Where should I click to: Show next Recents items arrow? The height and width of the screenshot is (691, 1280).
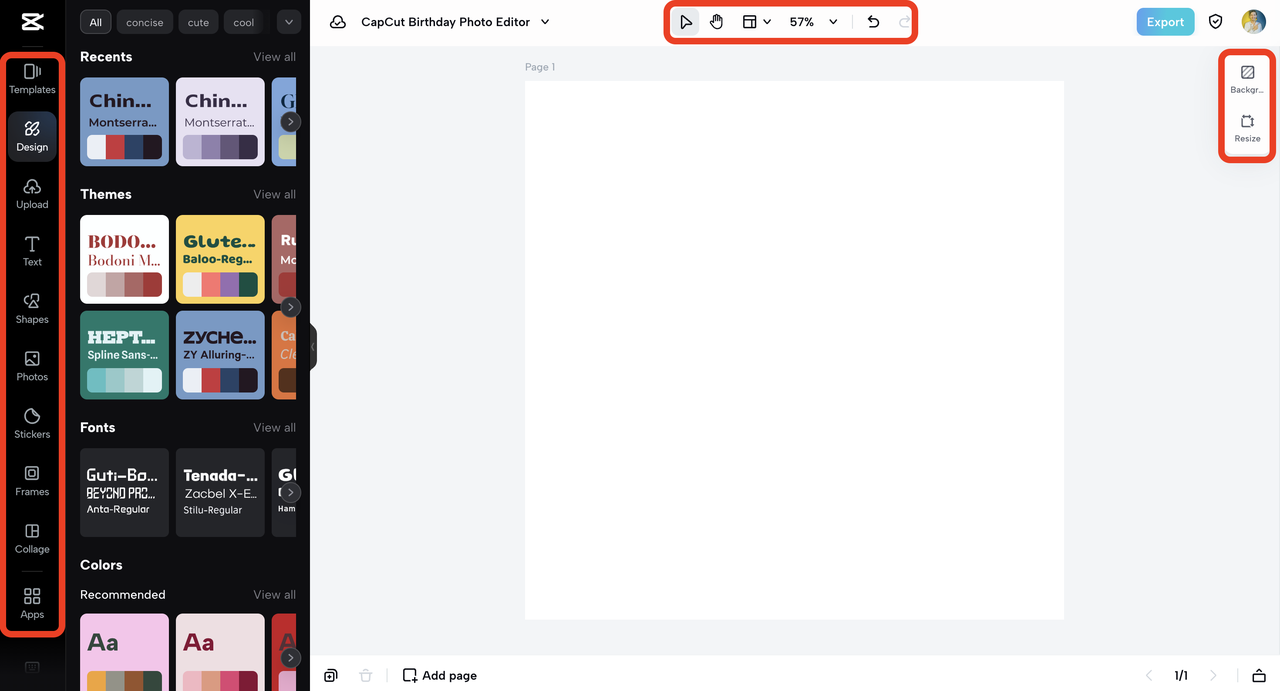point(290,122)
